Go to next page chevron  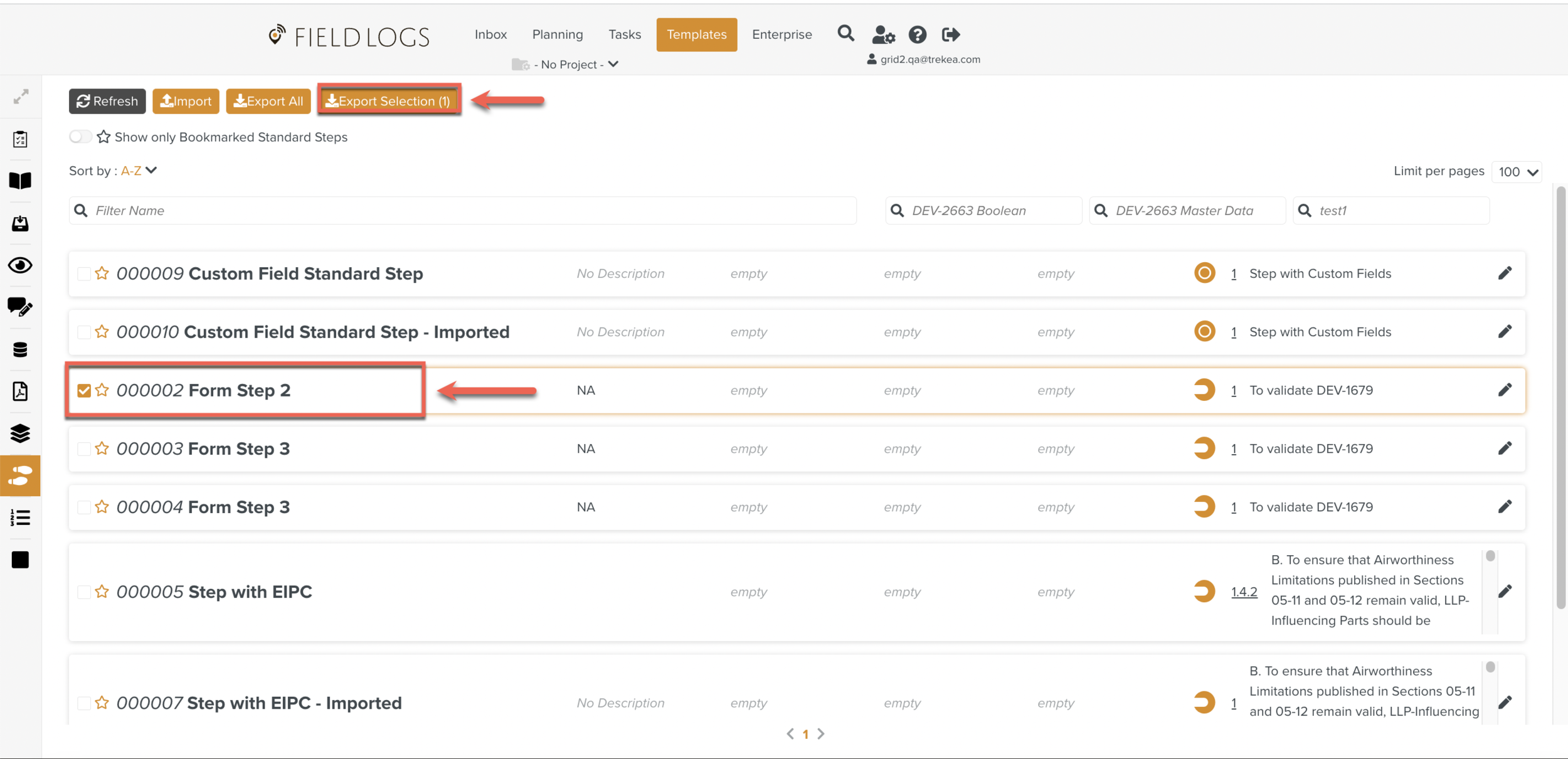pos(820,733)
